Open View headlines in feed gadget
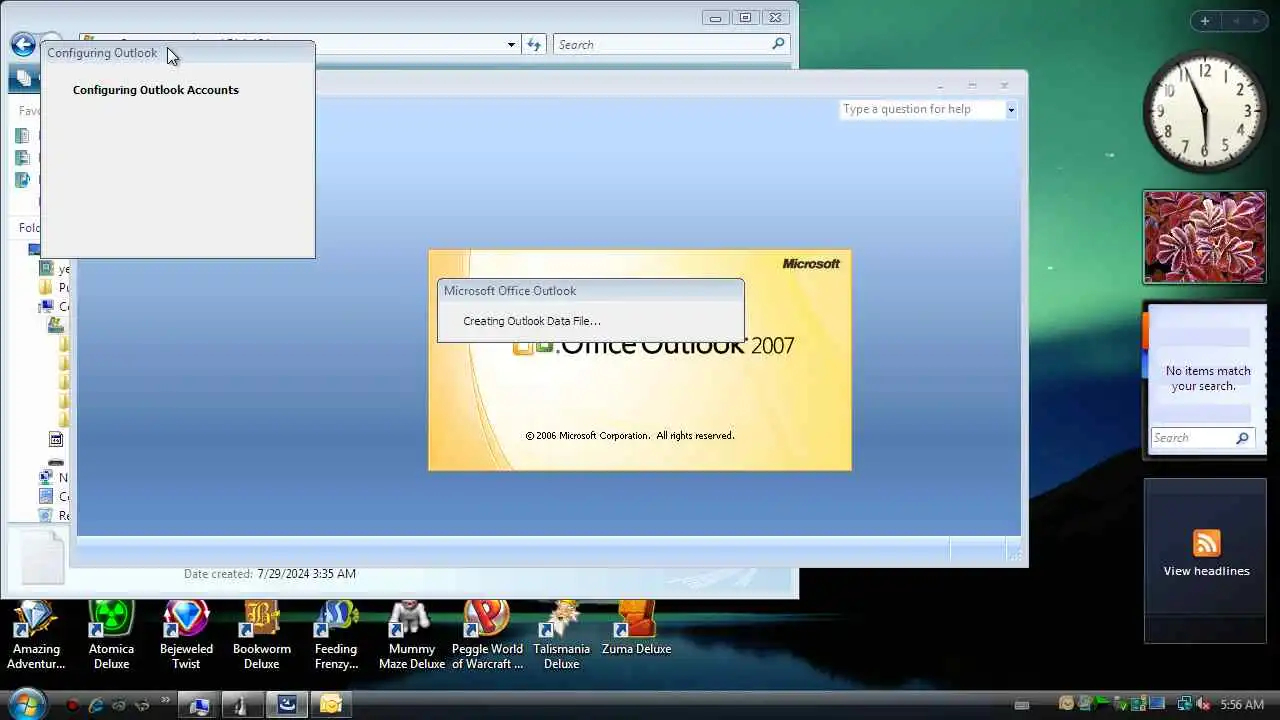 click(1206, 571)
